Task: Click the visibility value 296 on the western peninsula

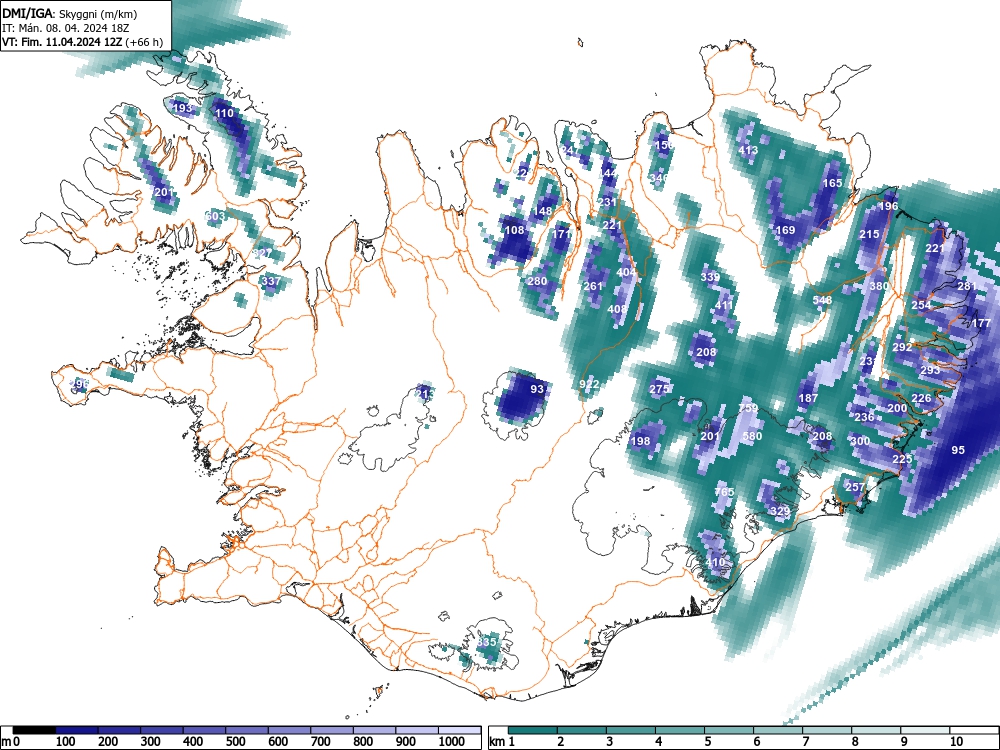Action: [78, 384]
